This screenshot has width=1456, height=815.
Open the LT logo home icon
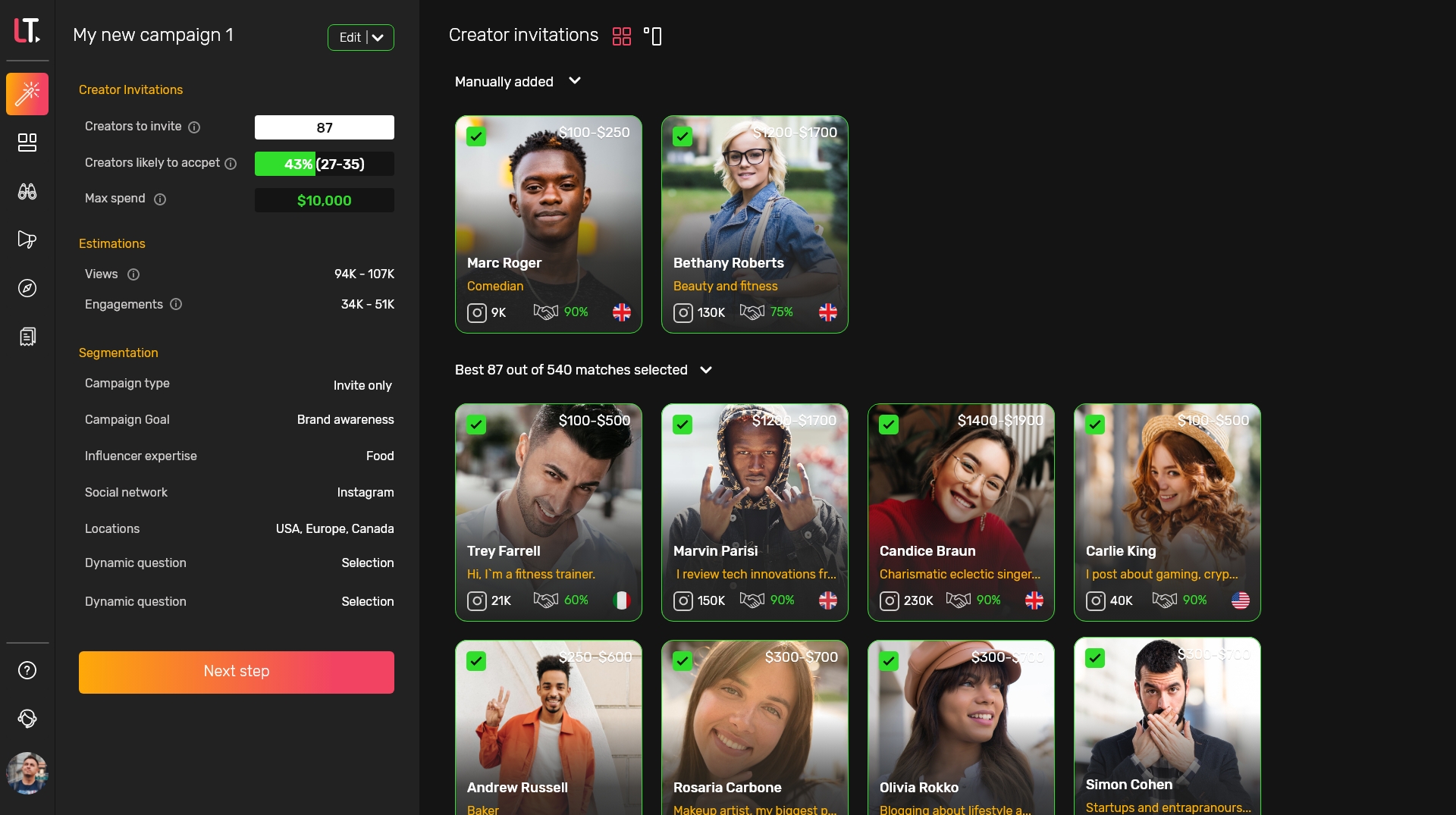click(27, 30)
